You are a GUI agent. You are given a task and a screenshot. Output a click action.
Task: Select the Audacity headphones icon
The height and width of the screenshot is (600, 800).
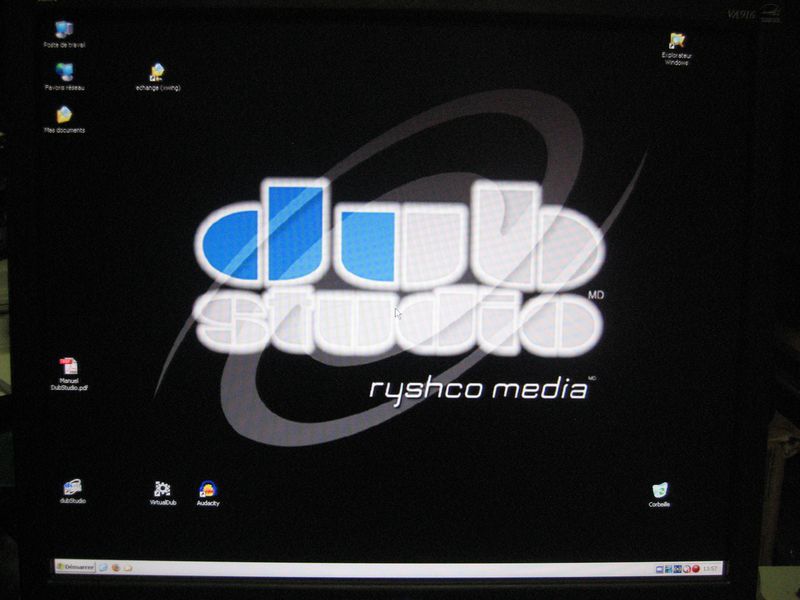tap(208, 490)
